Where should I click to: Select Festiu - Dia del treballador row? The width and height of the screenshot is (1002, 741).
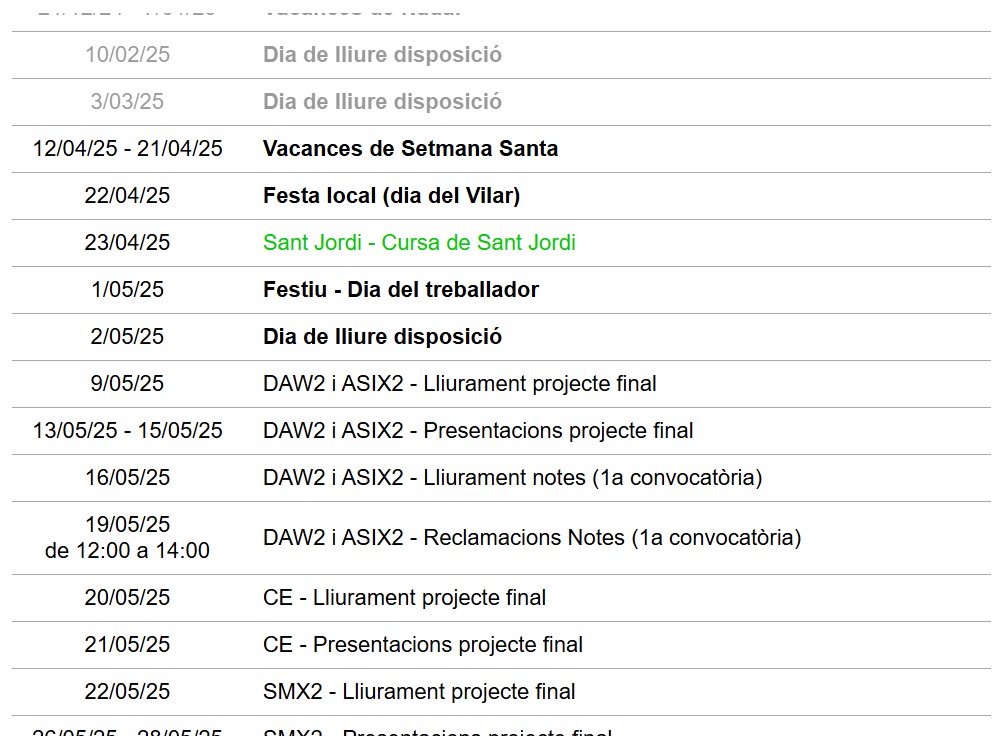click(501, 290)
